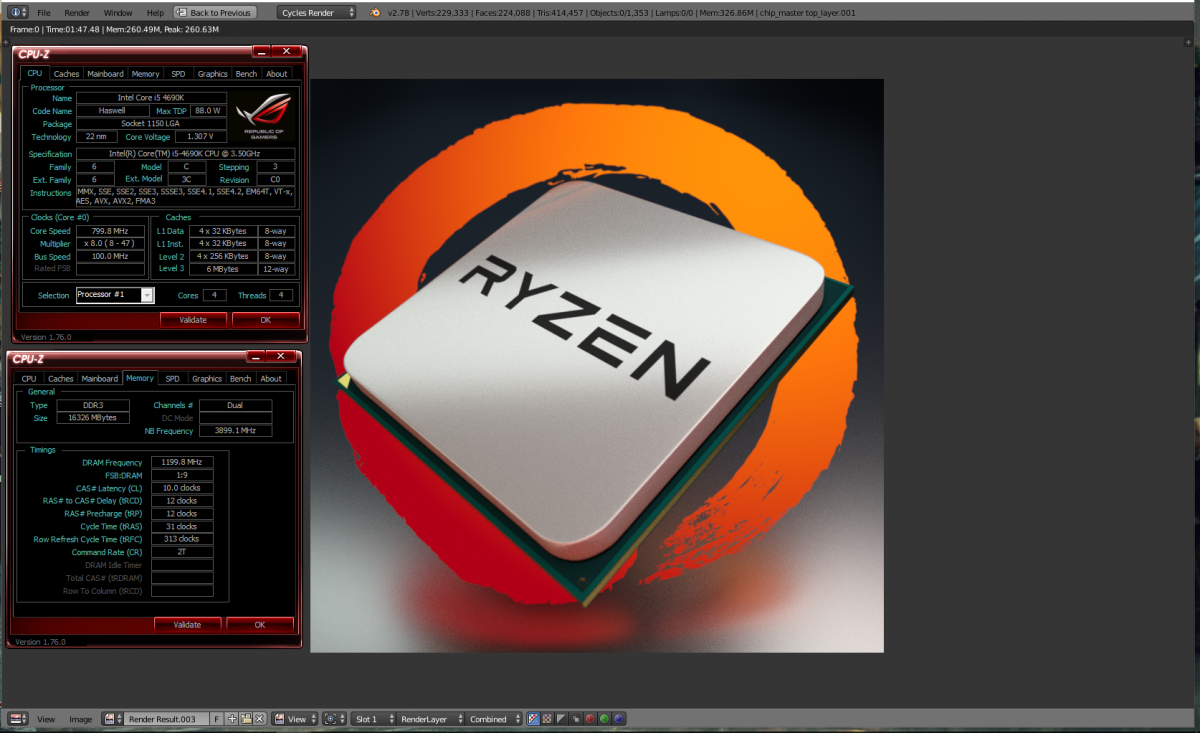The image size is (1200, 733).
Task: Click the NB Frequency 3899.1 MHz value
Action: tap(235, 430)
